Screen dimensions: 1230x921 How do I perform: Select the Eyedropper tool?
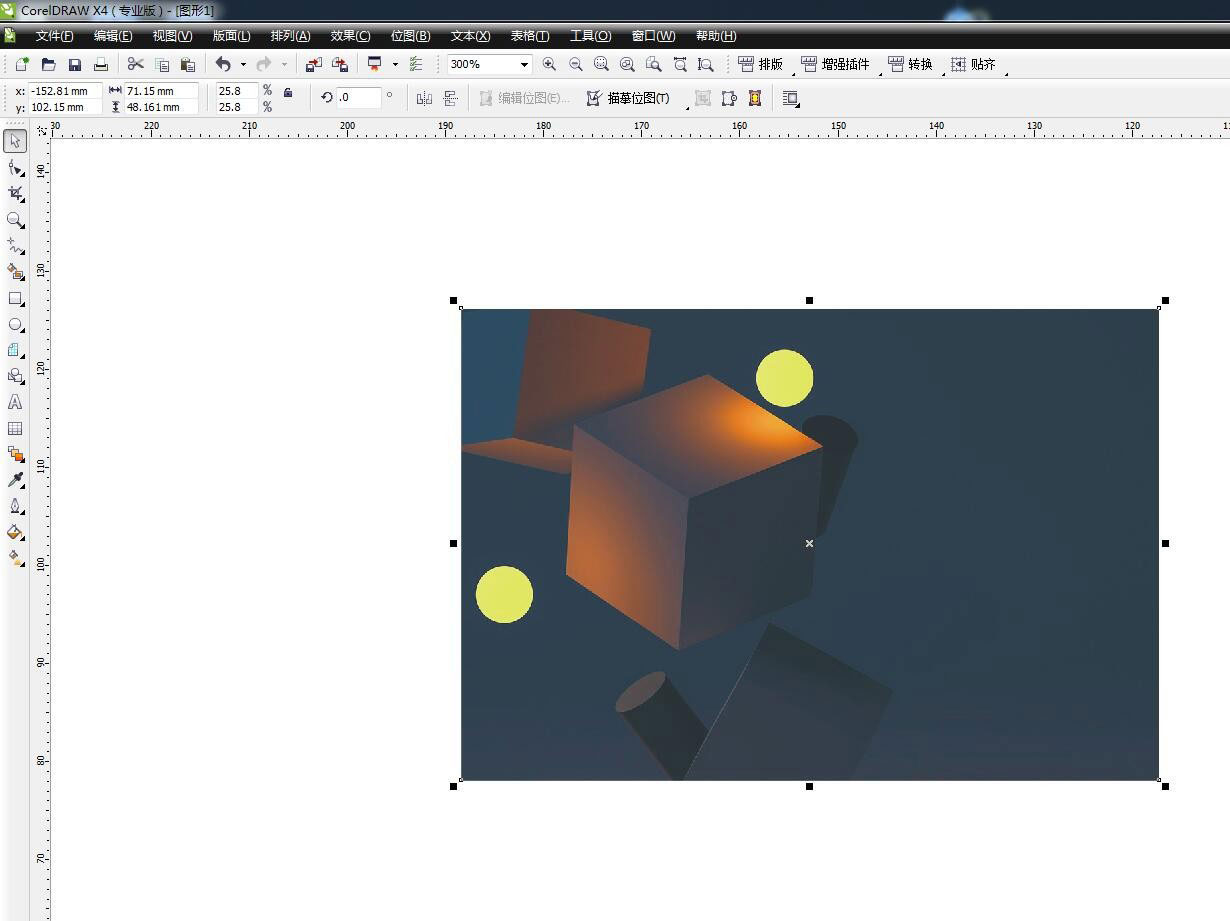pos(15,480)
